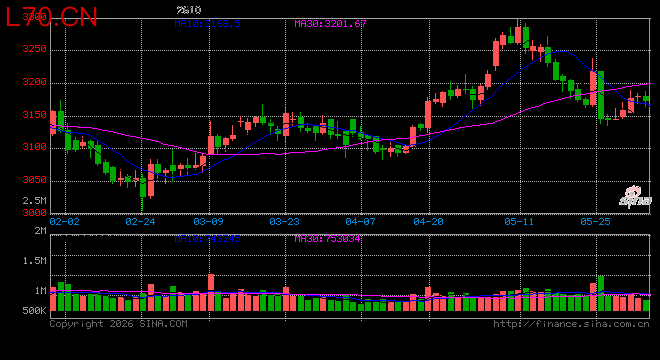Click the 1M volume axis label

(40, 291)
